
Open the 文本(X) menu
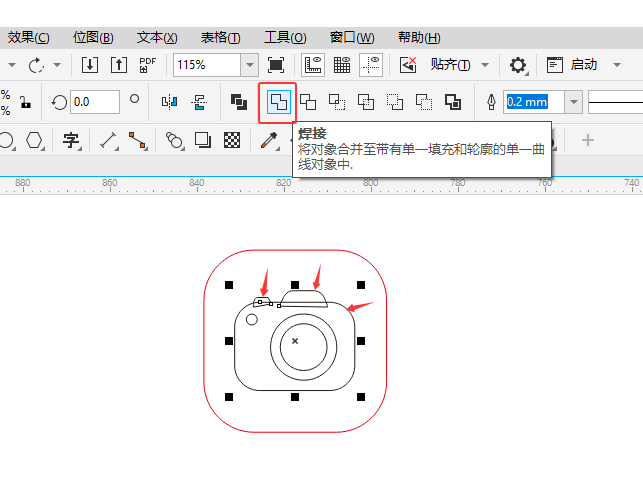[x=157, y=38]
